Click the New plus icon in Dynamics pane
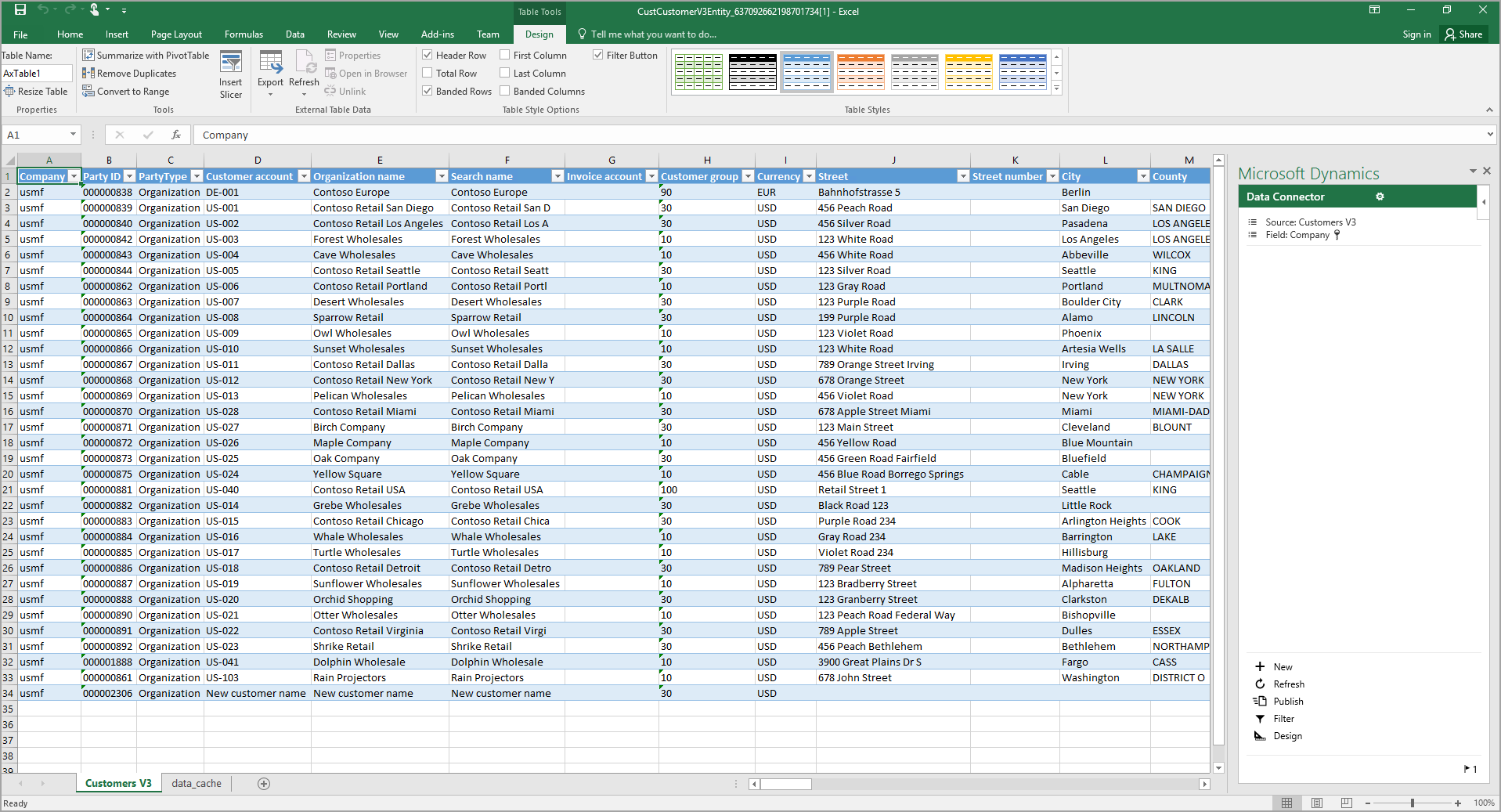 pyautogui.click(x=1260, y=666)
